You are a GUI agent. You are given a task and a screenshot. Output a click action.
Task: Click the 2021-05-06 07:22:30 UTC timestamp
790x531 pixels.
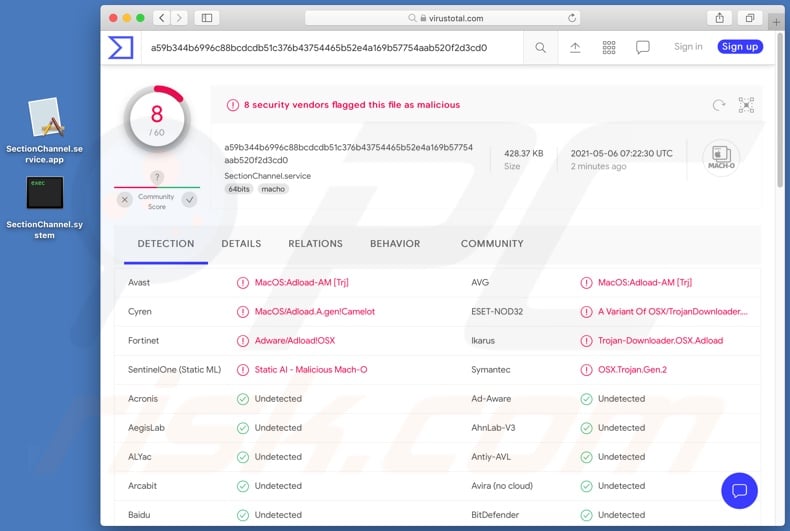(x=621, y=154)
